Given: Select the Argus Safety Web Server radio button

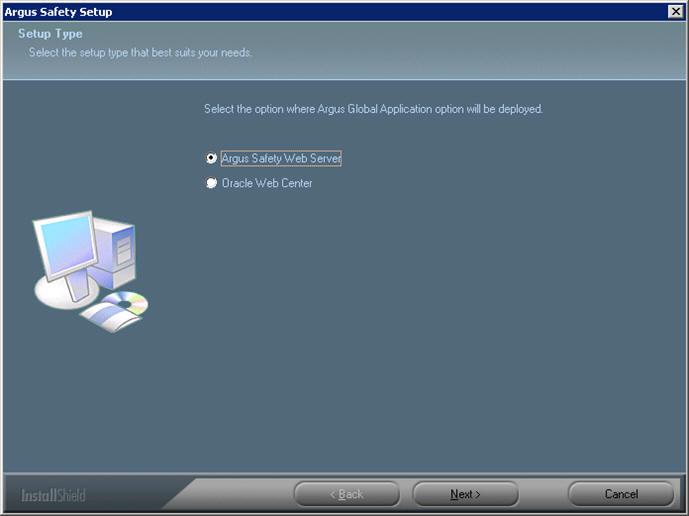Looking at the screenshot, I should pos(211,158).
